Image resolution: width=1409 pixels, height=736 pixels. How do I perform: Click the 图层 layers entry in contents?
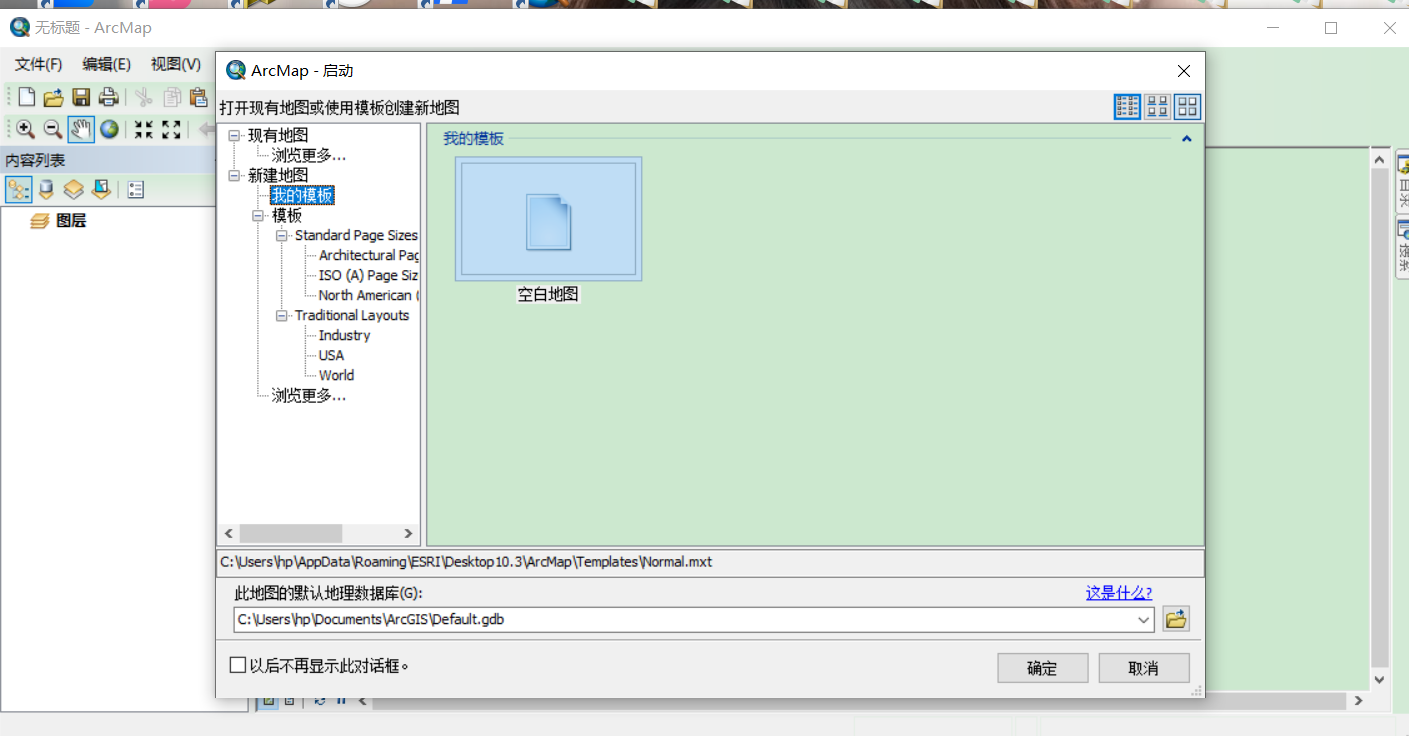71,221
